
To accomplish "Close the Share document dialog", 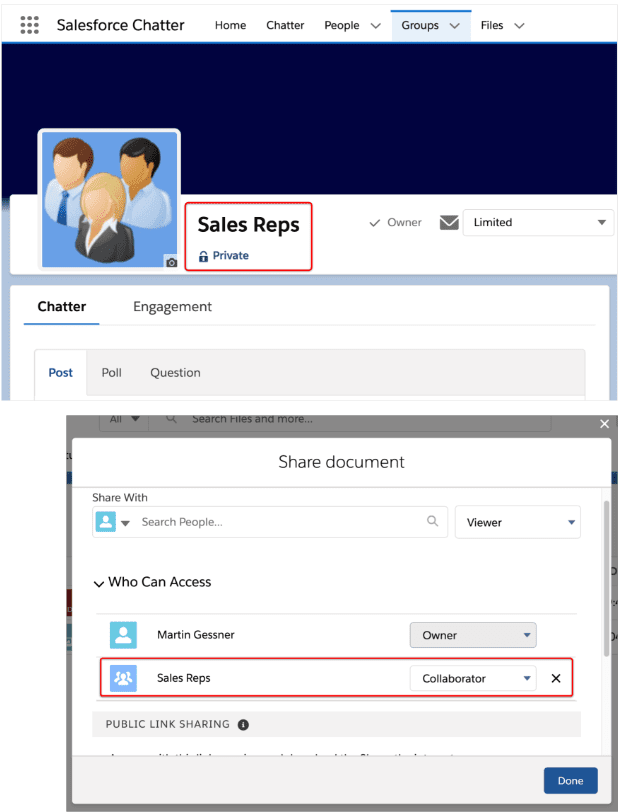I will pyautogui.click(x=604, y=424).
